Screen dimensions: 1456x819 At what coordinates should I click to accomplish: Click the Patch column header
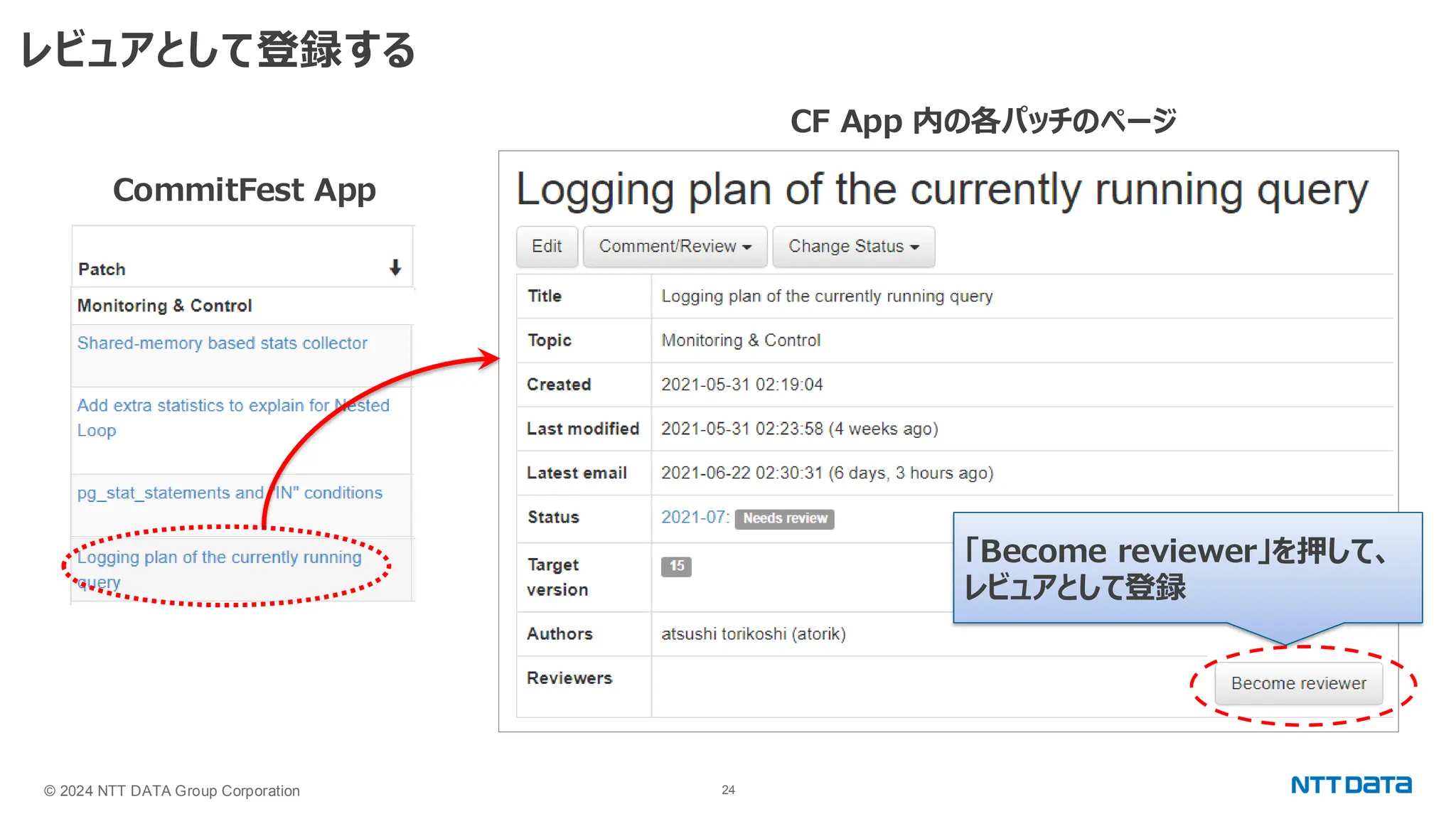102,269
